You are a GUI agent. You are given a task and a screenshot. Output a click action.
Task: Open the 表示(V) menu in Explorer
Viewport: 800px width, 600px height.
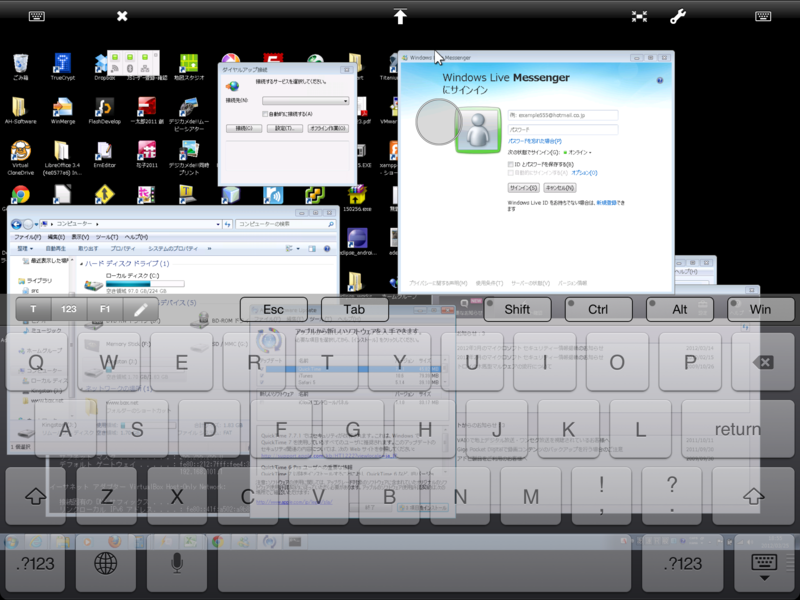click(x=80, y=237)
